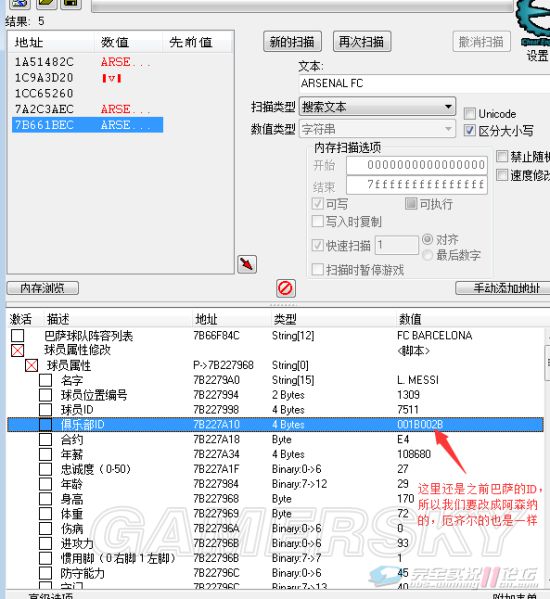Click the red arrow add-to-address-list icon
The image size is (550, 599).
click(x=247, y=264)
